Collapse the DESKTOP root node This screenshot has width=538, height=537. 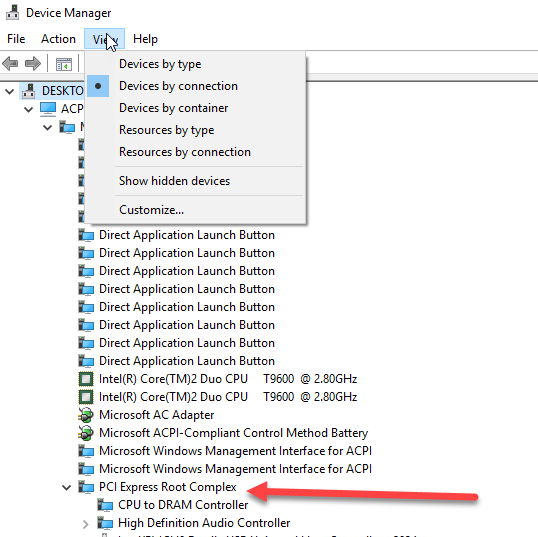[x=10, y=91]
